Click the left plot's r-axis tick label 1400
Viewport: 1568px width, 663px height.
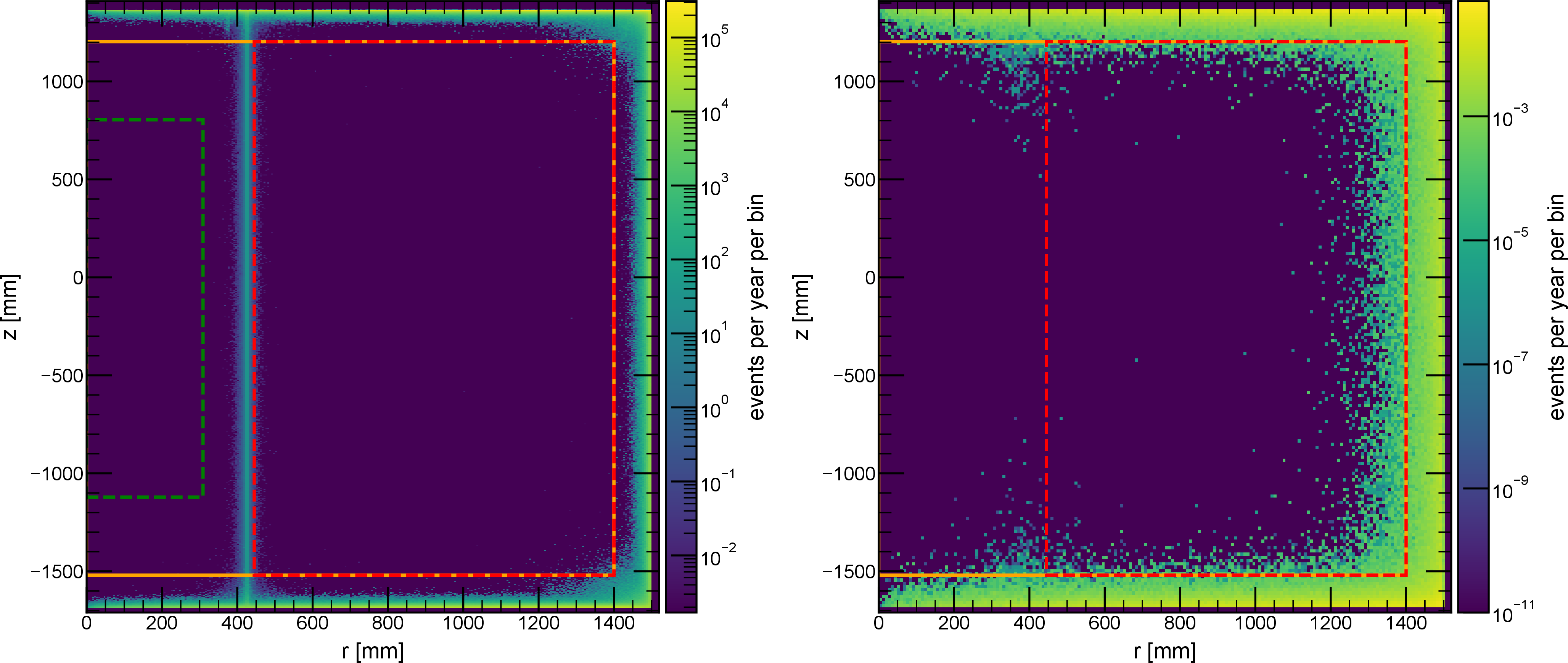coord(614,623)
